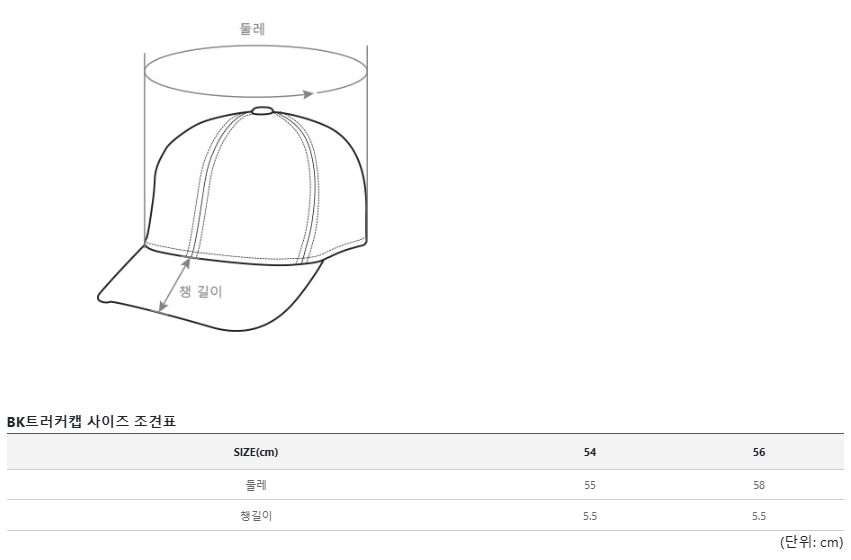Click the 둘레 label above the cap
851x560 pixels.
[x=252, y=29]
